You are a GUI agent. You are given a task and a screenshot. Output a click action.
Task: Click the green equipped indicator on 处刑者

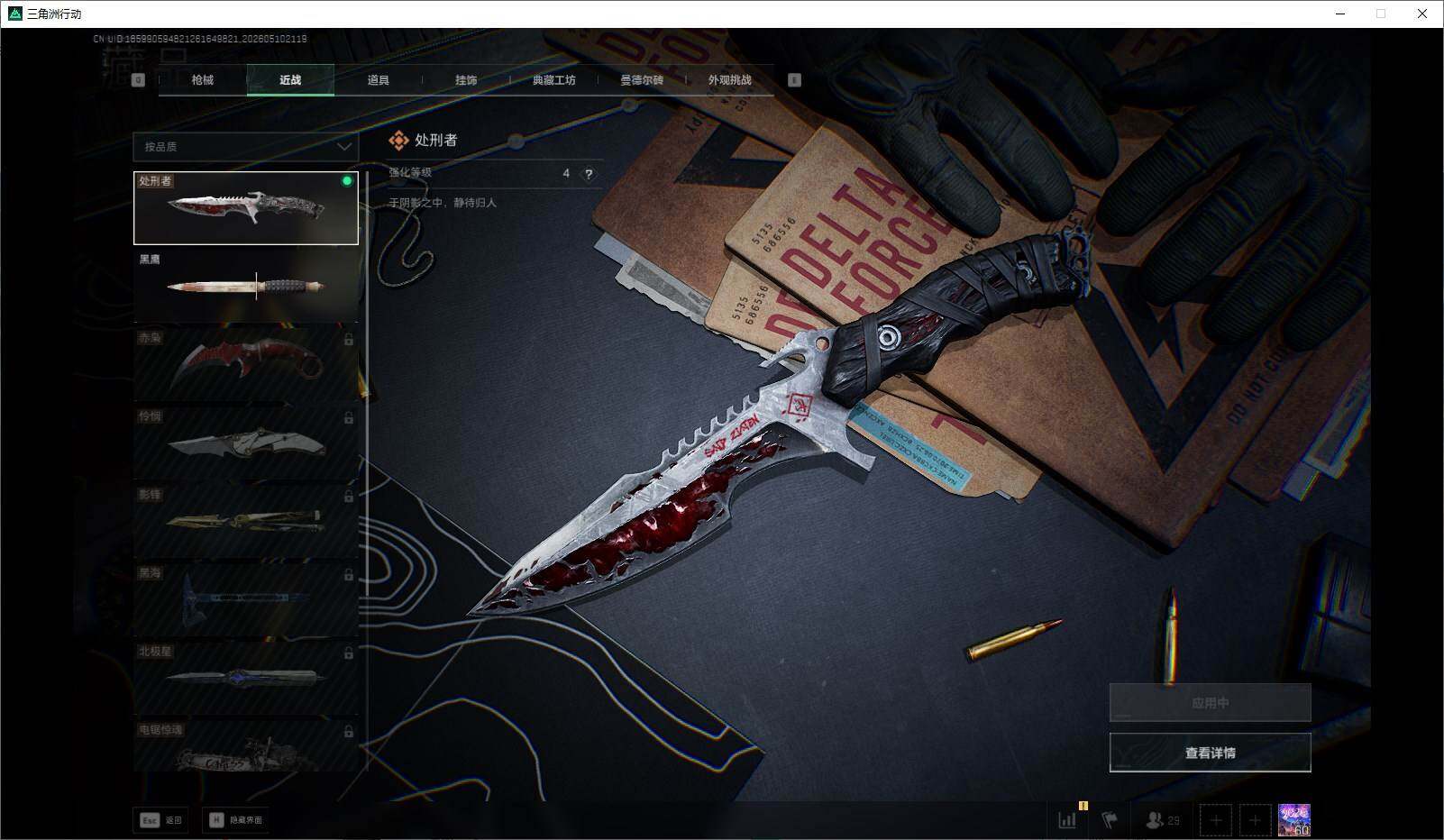347,181
